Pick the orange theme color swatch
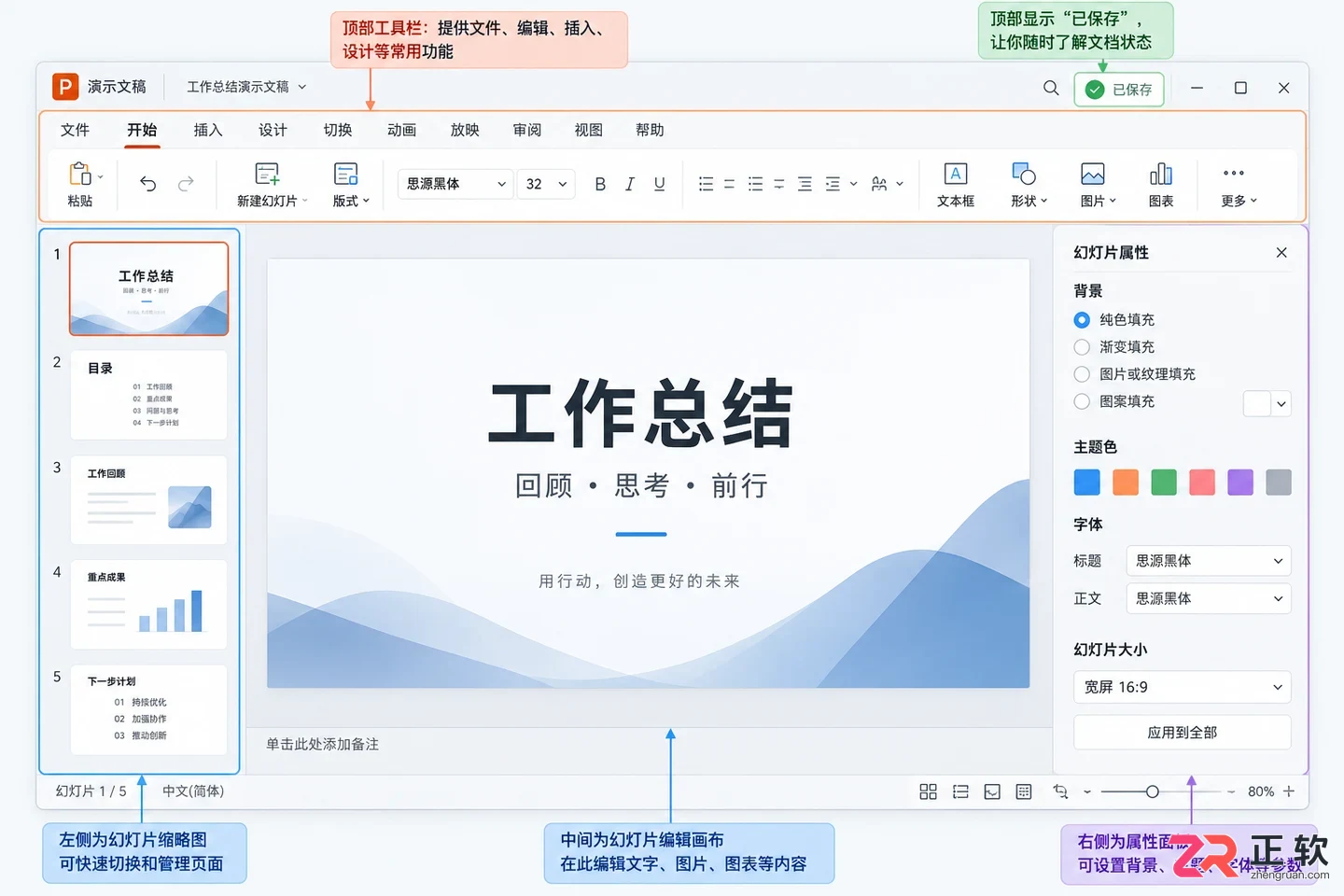Screen dimensions: 1344x896 pyautogui.click(x=1126, y=483)
